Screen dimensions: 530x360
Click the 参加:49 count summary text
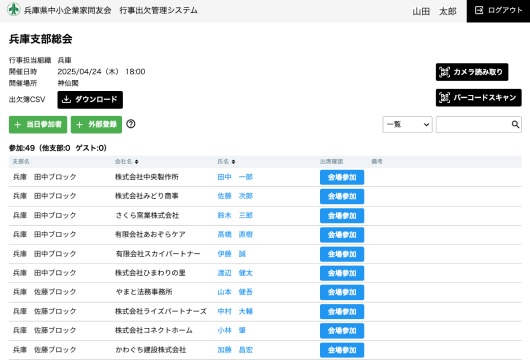click(x=58, y=148)
